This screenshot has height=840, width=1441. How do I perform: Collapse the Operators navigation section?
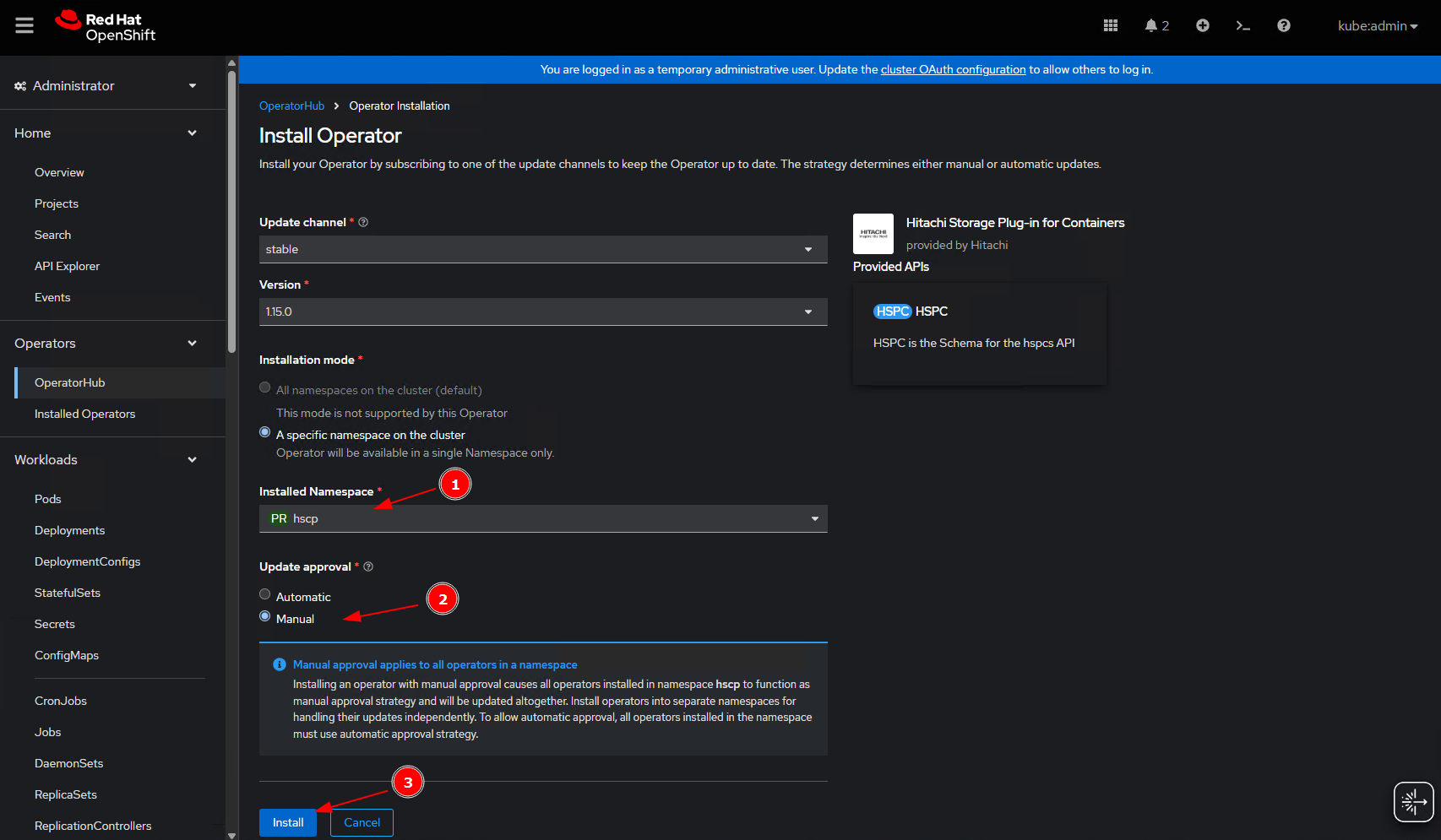tap(113, 344)
